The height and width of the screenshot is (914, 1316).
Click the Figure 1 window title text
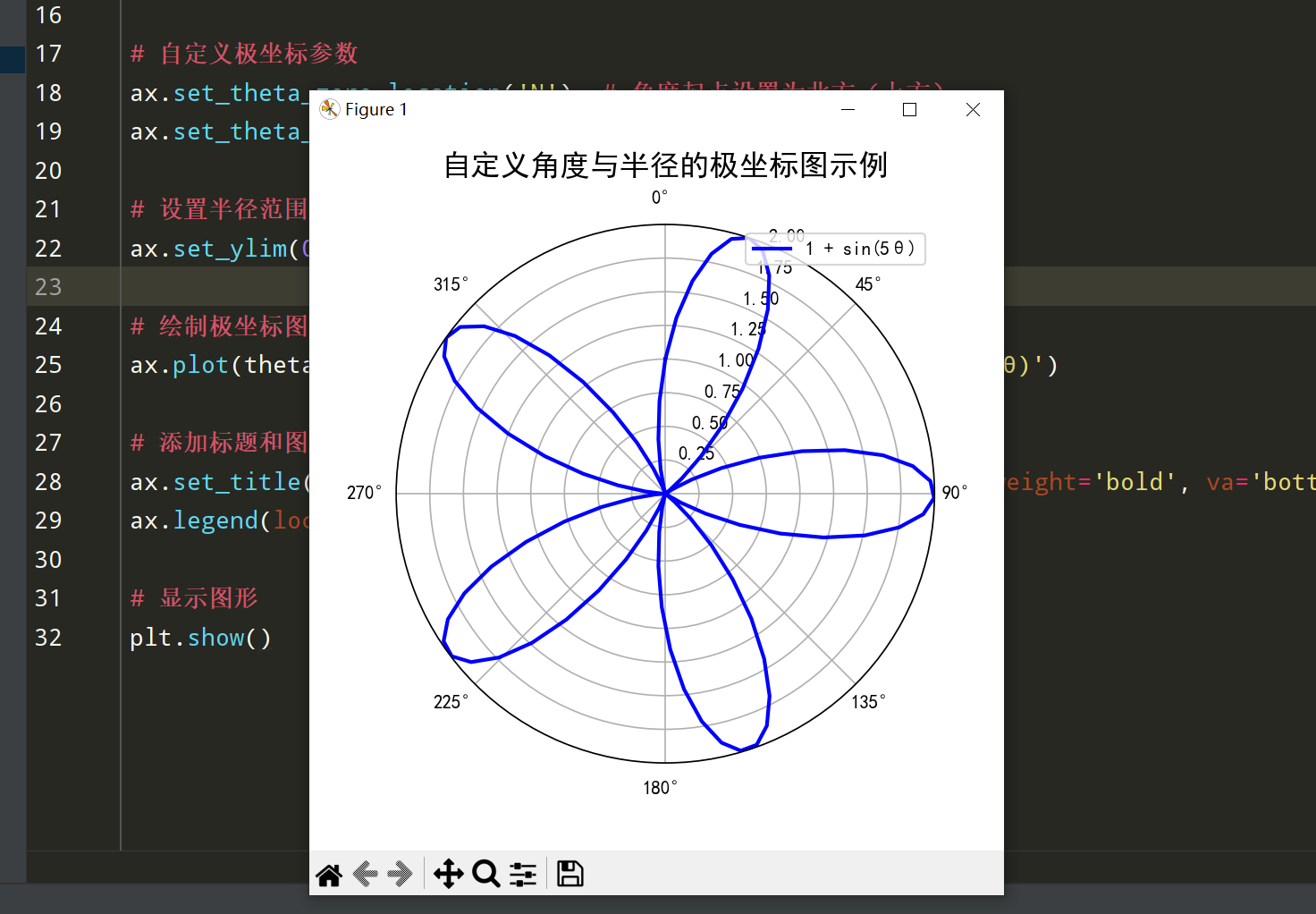pos(376,109)
